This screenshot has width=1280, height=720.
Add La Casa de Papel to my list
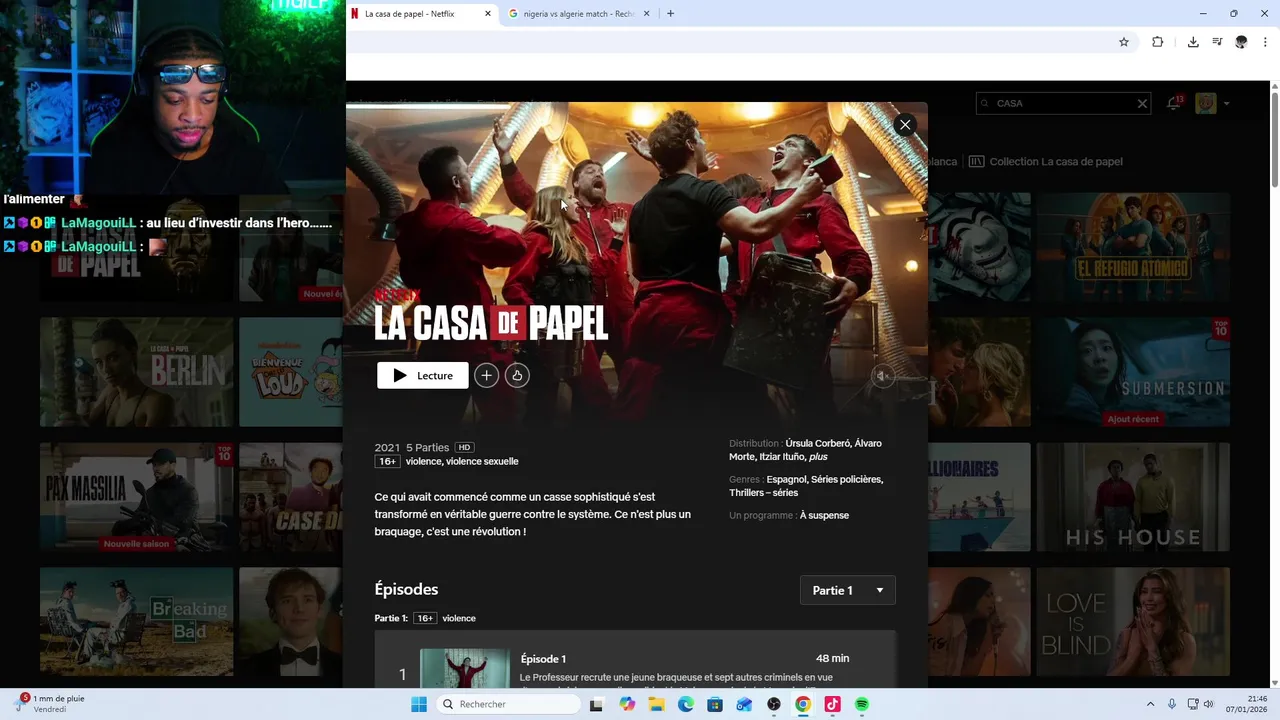point(486,375)
